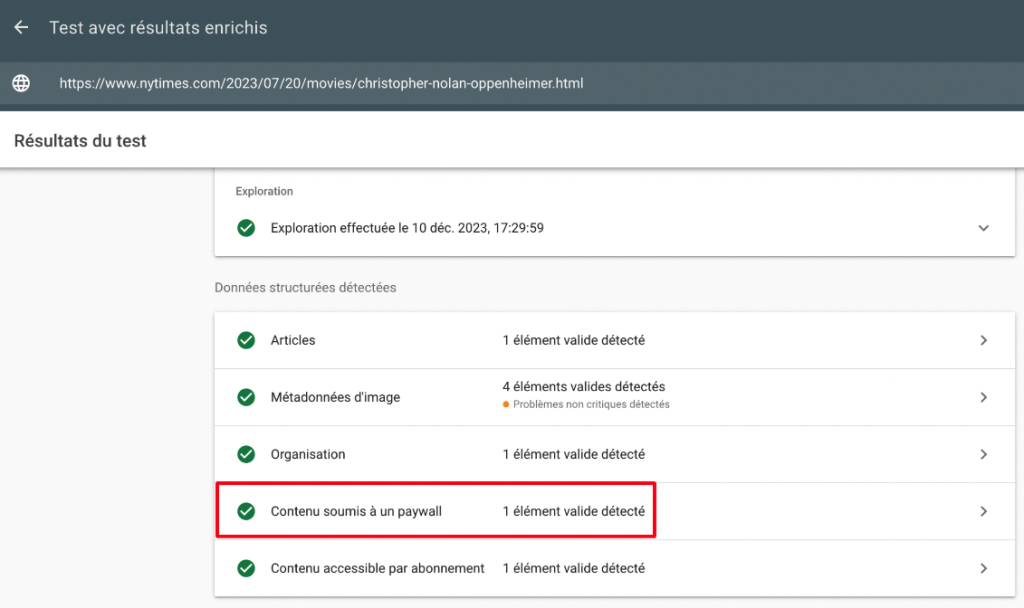Open Contenu accessible par abonnement details
The width and height of the screenshot is (1024, 608).
pyautogui.click(x=983, y=568)
